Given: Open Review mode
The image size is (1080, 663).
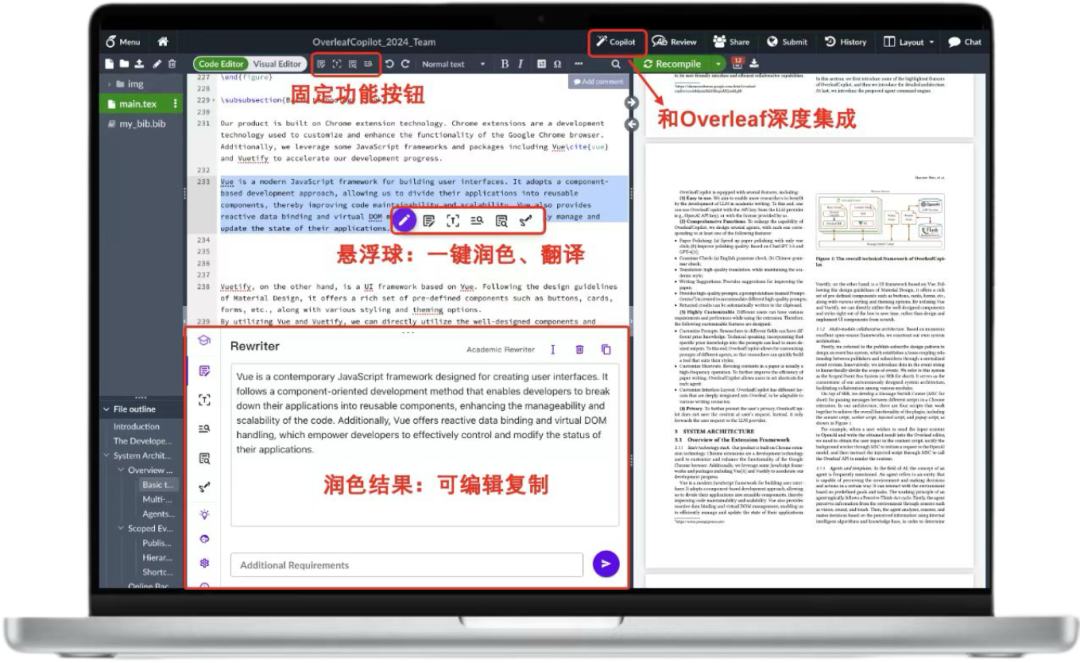Looking at the screenshot, I should [x=674, y=42].
